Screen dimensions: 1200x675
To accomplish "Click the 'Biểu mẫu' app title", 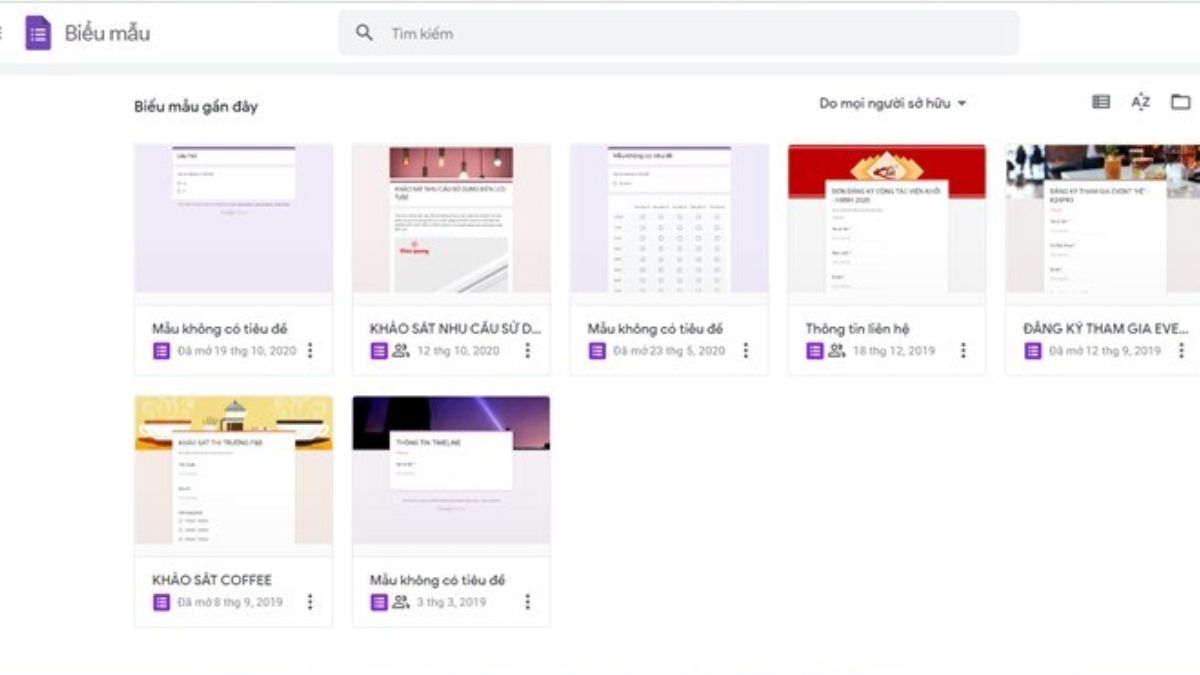I will [x=107, y=33].
